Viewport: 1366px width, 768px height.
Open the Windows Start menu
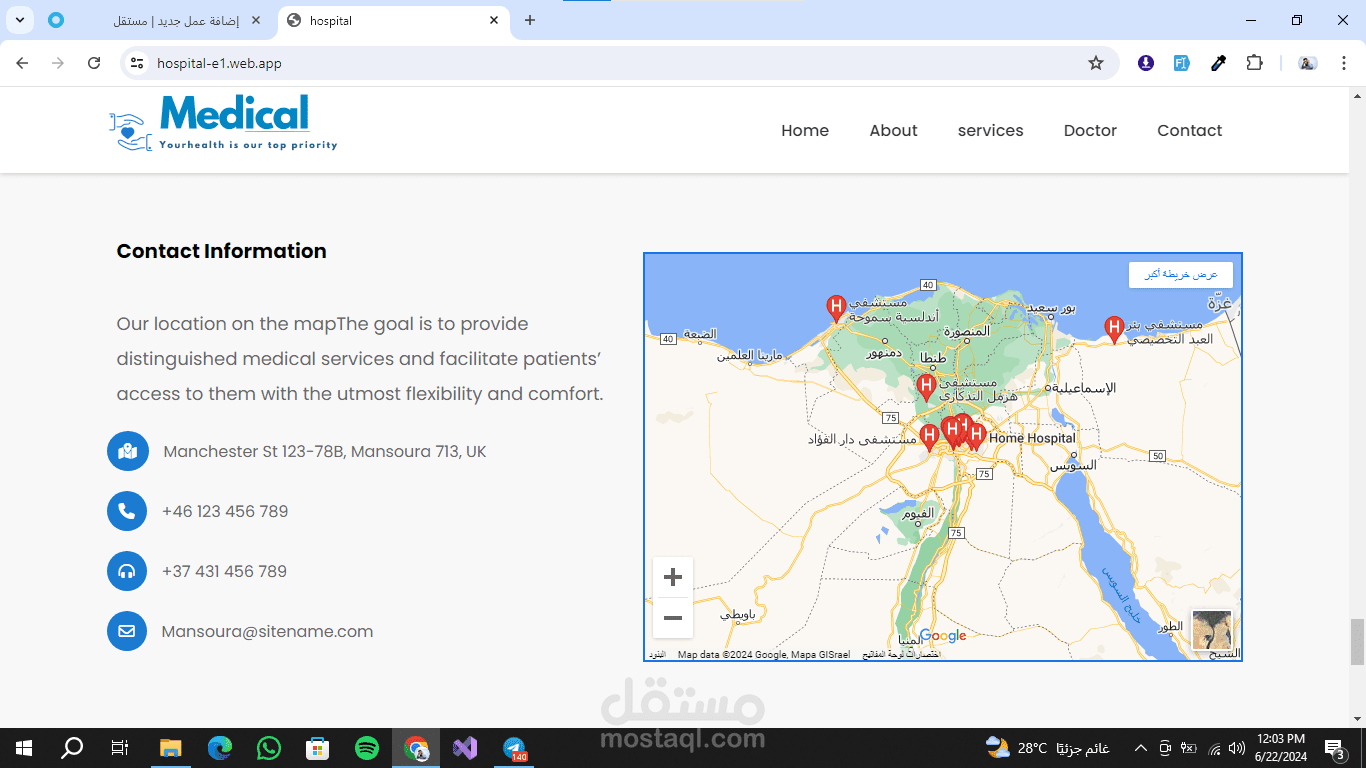click(24, 748)
